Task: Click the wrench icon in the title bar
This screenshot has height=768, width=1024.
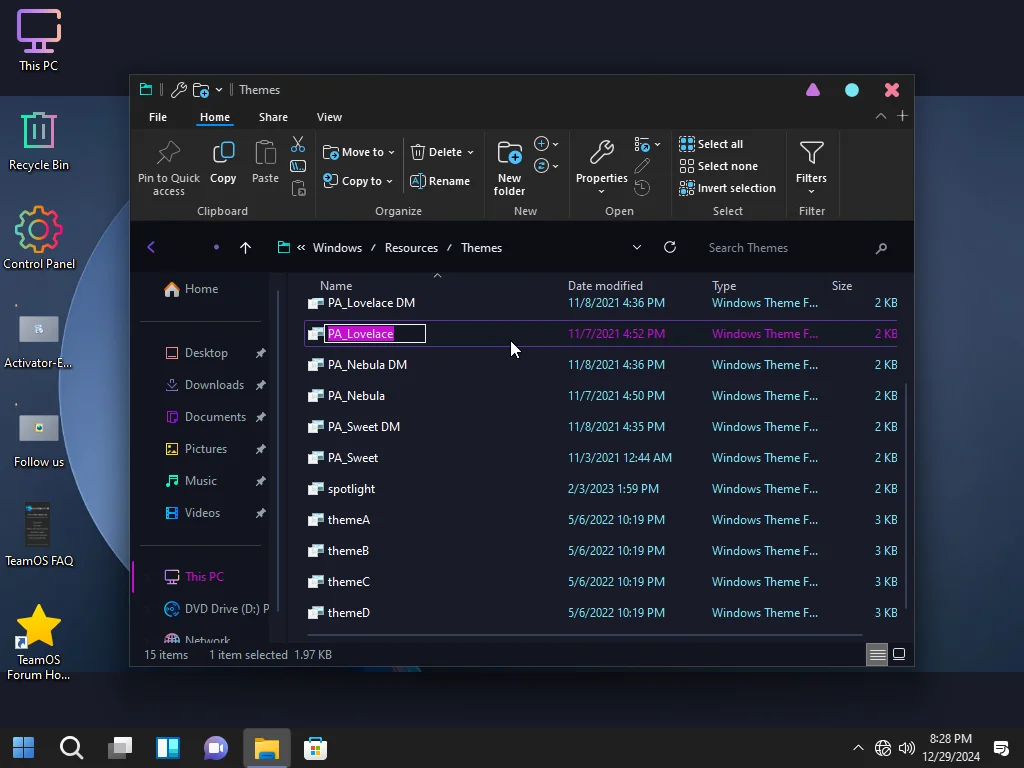Action: 178,90
